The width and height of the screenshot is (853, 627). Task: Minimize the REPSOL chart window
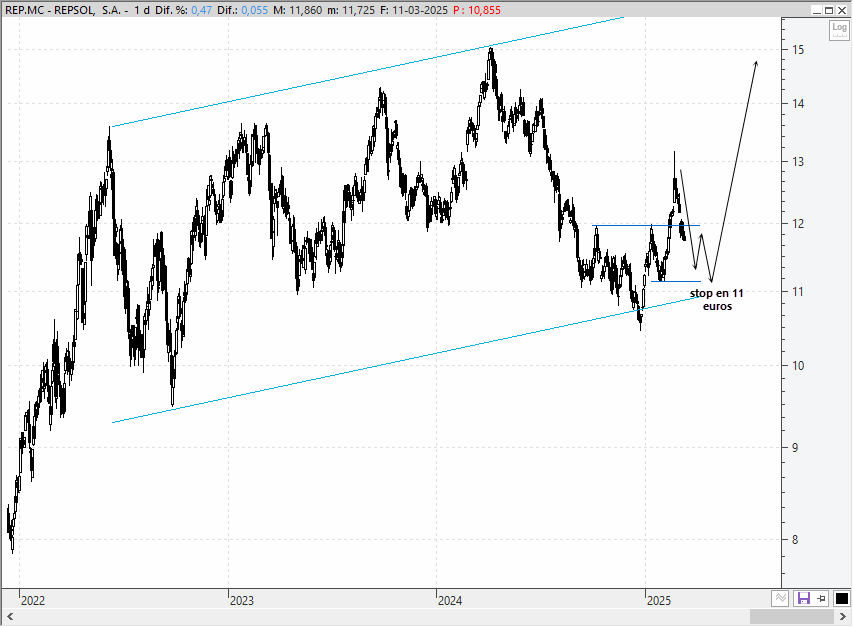(x=817, y=10)
